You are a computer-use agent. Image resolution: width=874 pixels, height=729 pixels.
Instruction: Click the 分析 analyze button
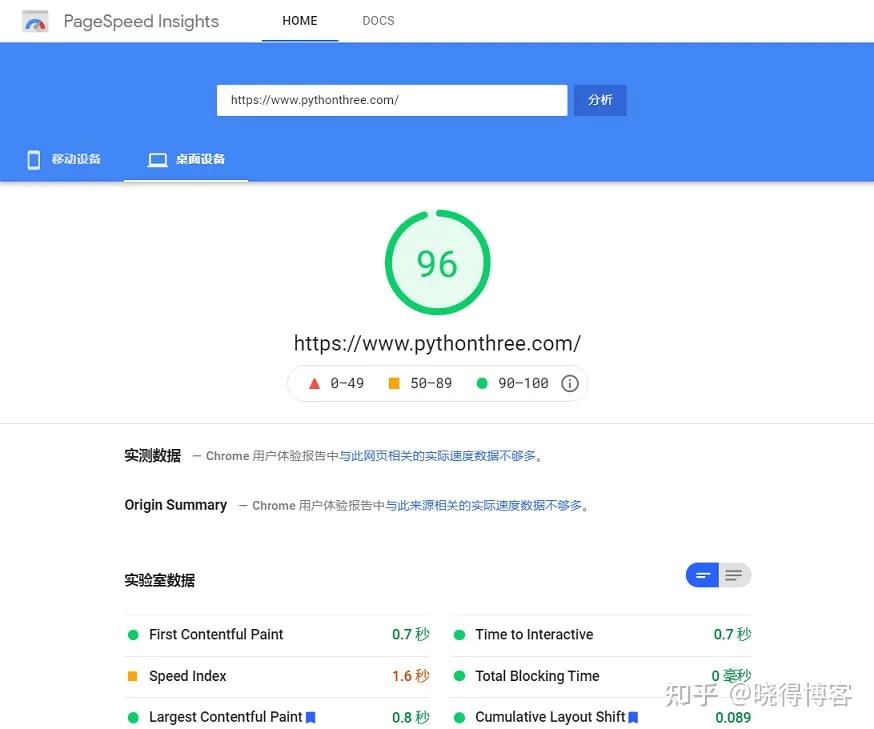coord(600,100)
